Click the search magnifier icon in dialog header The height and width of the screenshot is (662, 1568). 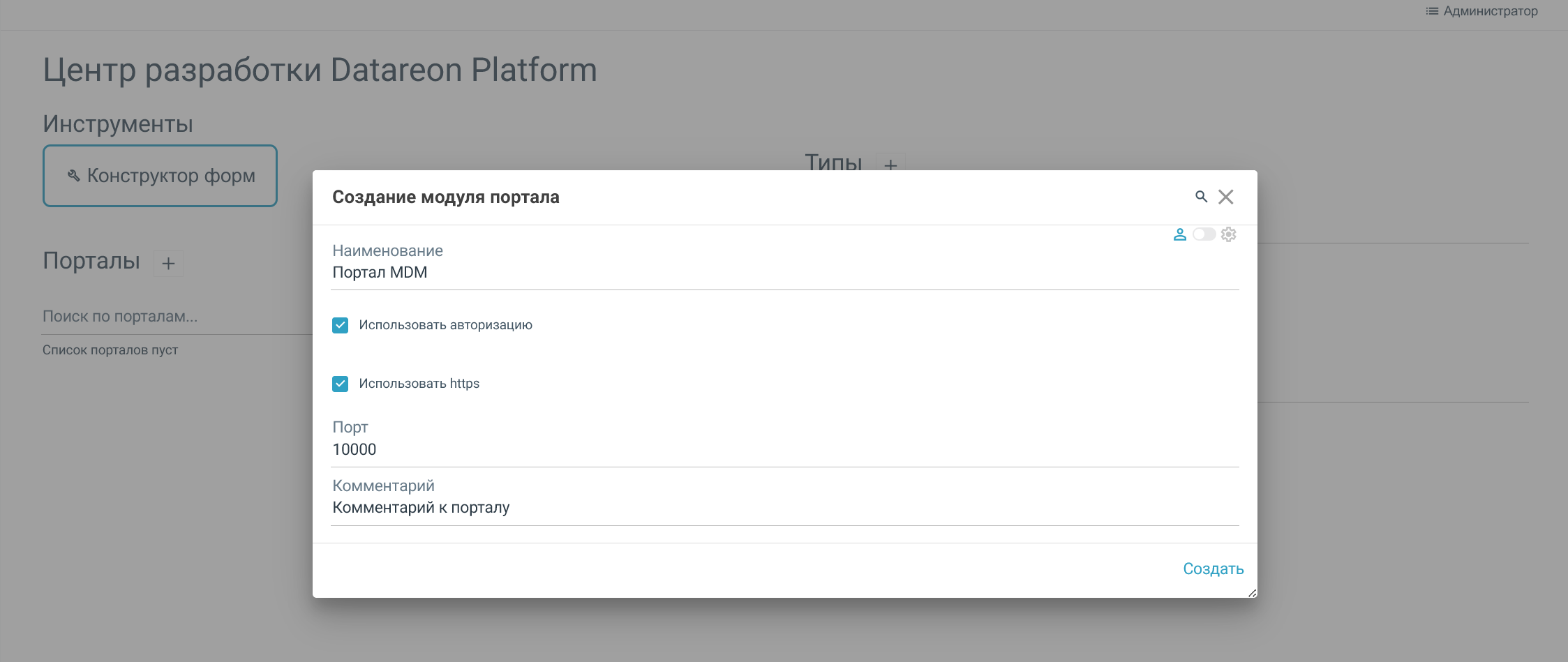(1201, 197)
